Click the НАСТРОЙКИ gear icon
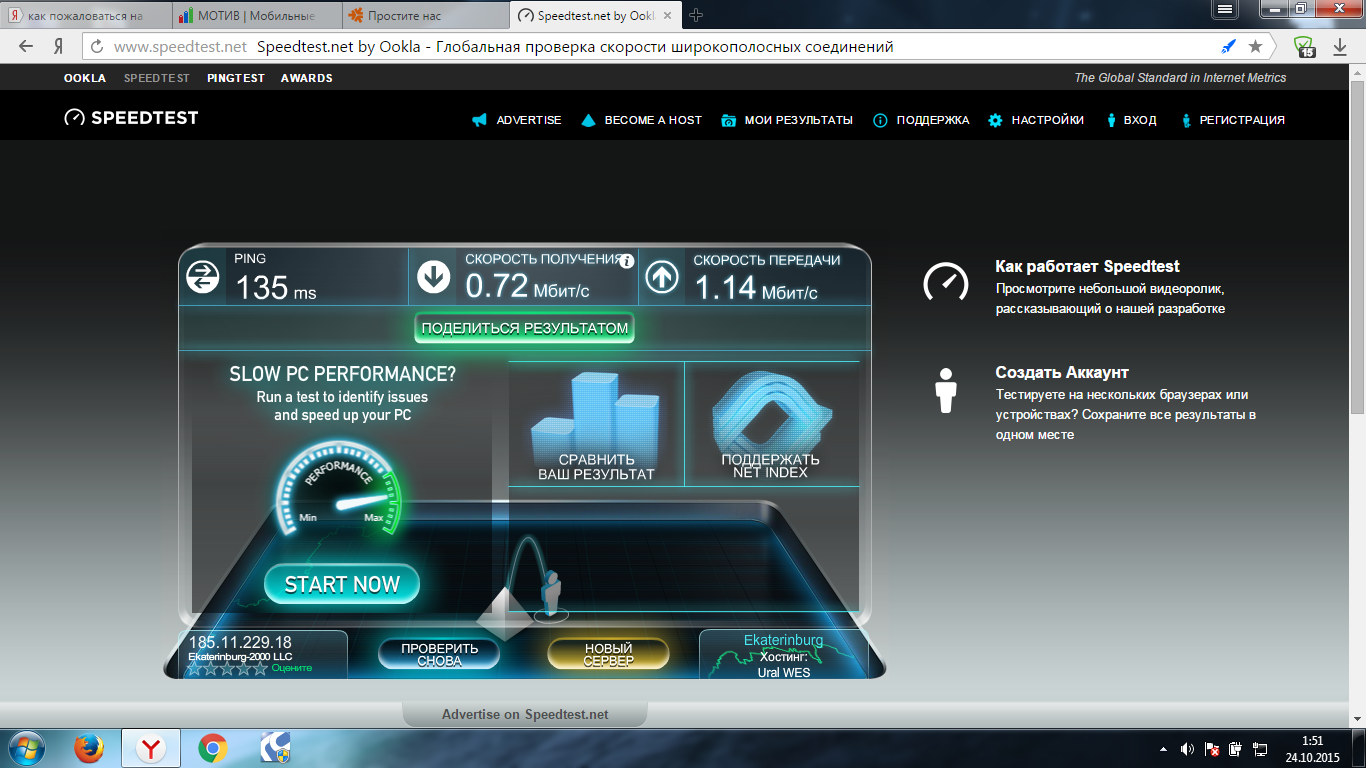 click(x=995, y=120)
